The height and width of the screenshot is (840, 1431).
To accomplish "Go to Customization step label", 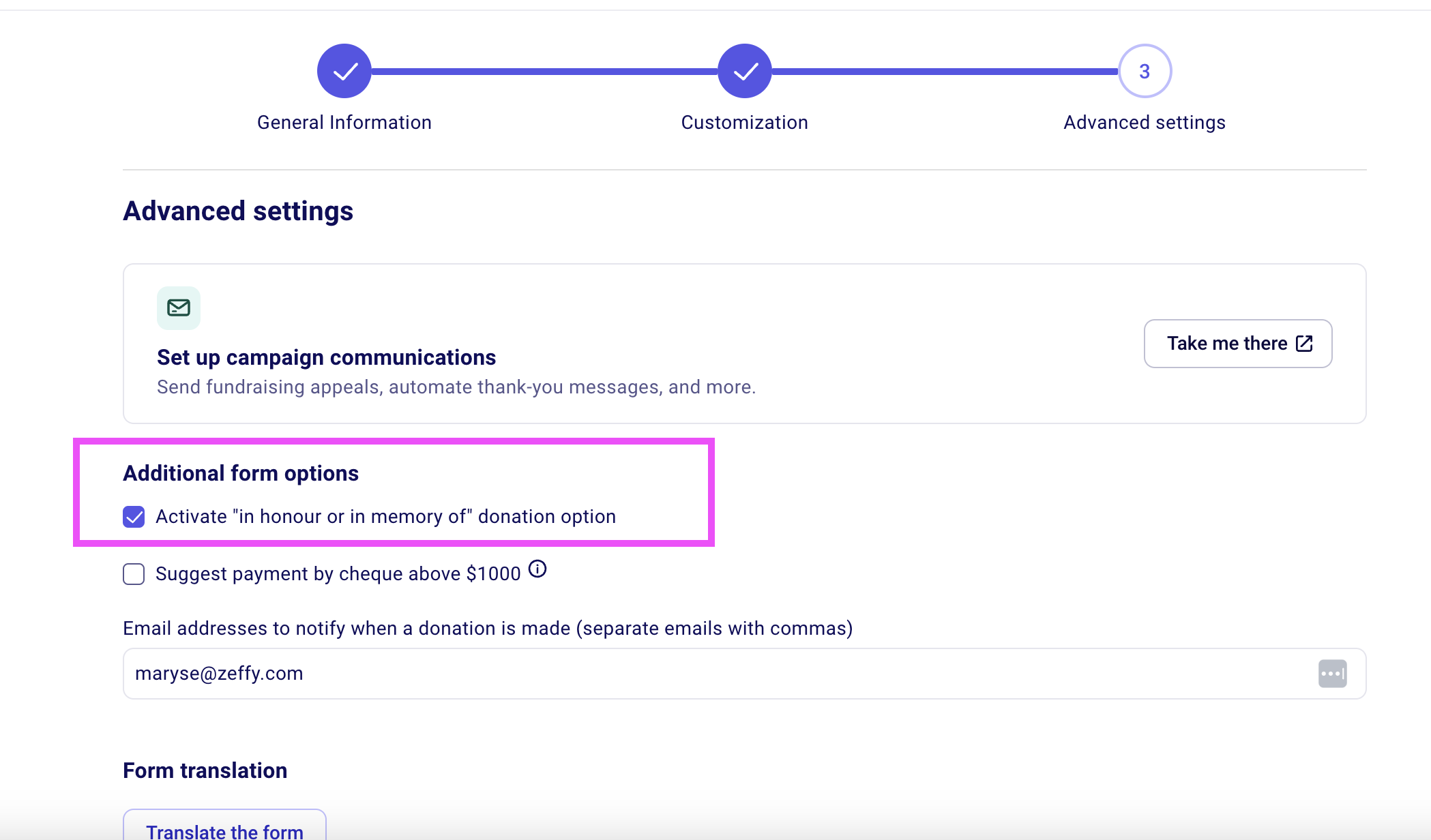I will click(744, 123).
